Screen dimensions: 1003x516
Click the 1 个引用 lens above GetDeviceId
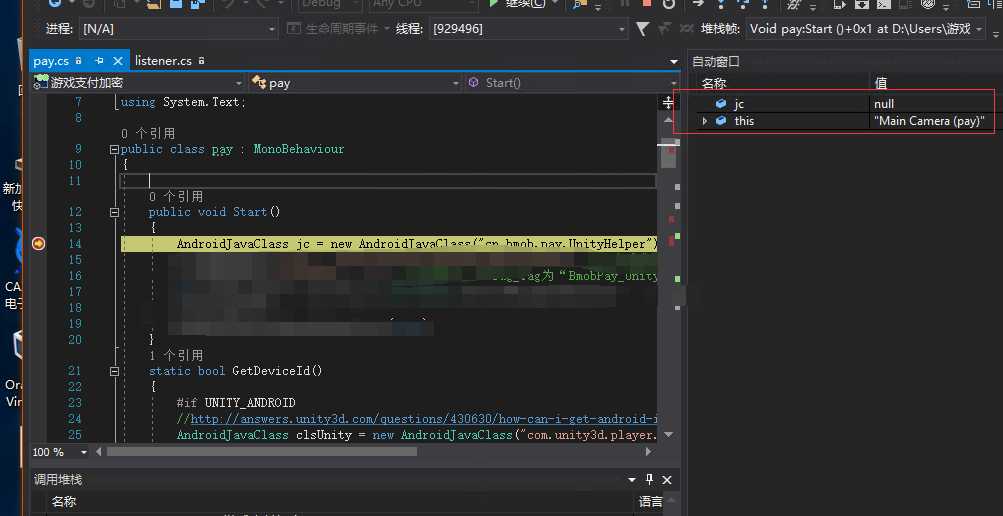point(176,355)
